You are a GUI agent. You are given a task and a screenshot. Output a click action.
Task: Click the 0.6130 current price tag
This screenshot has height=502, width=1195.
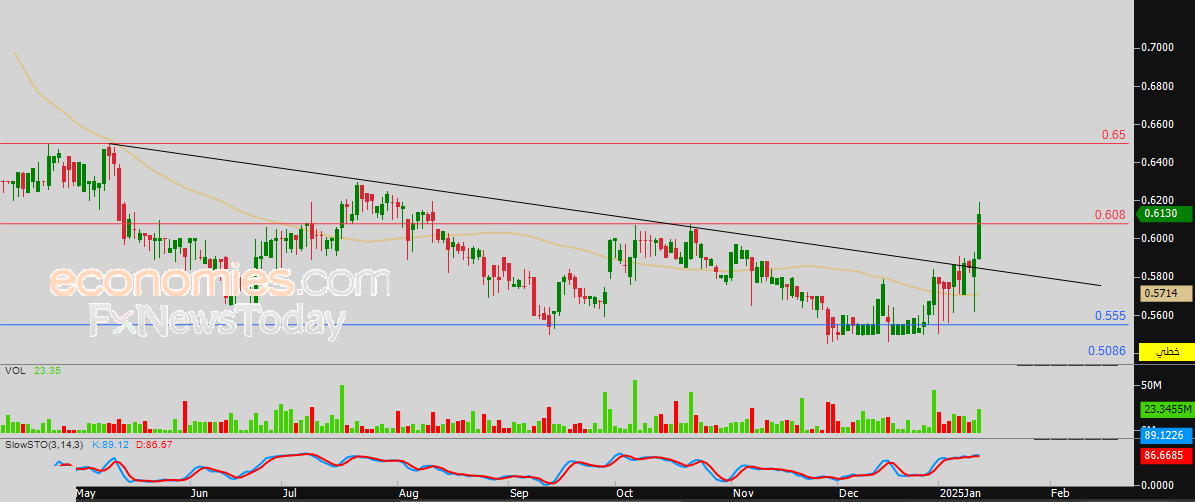(1164, 214)
